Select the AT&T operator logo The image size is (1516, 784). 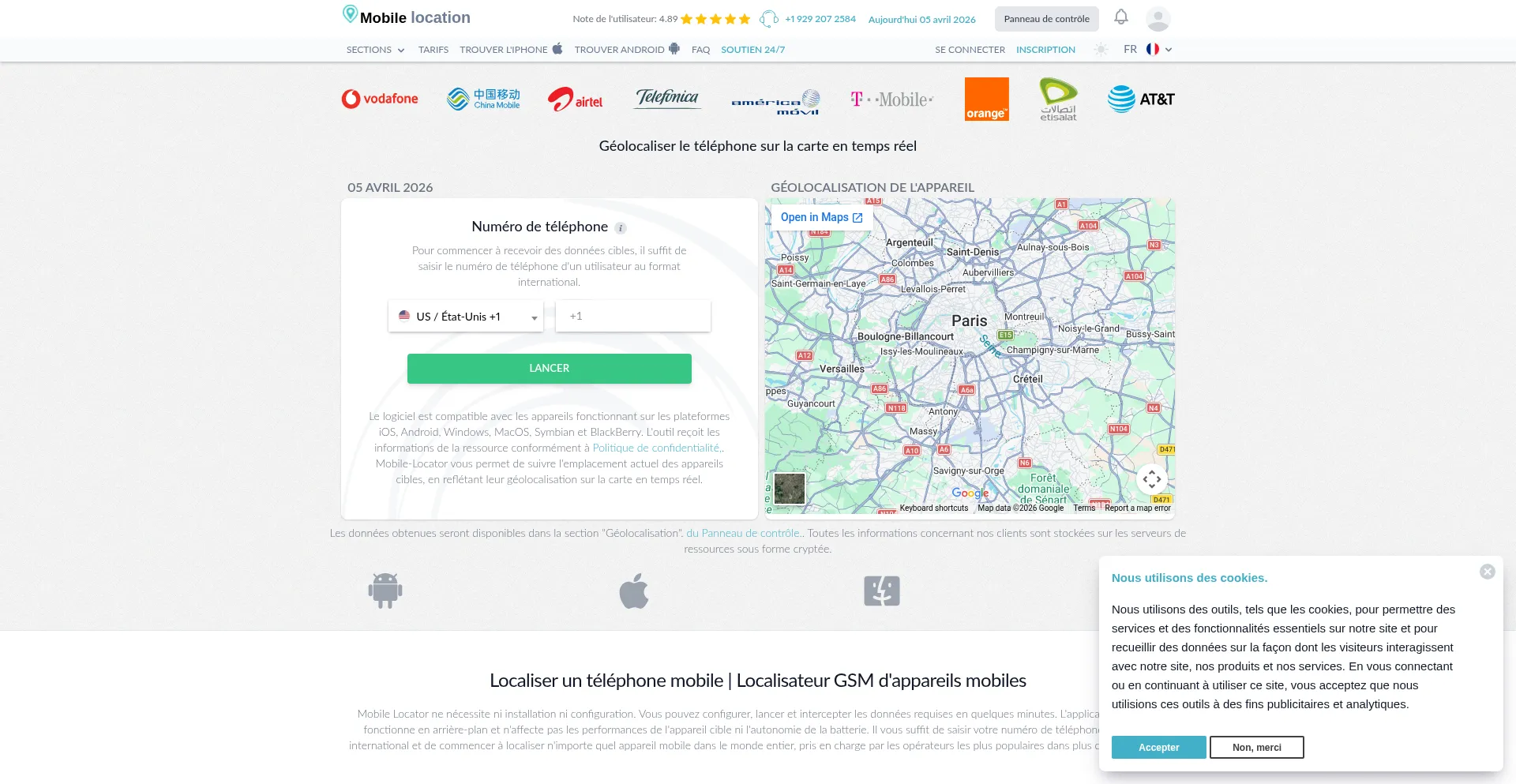[x=1141, y=99]
